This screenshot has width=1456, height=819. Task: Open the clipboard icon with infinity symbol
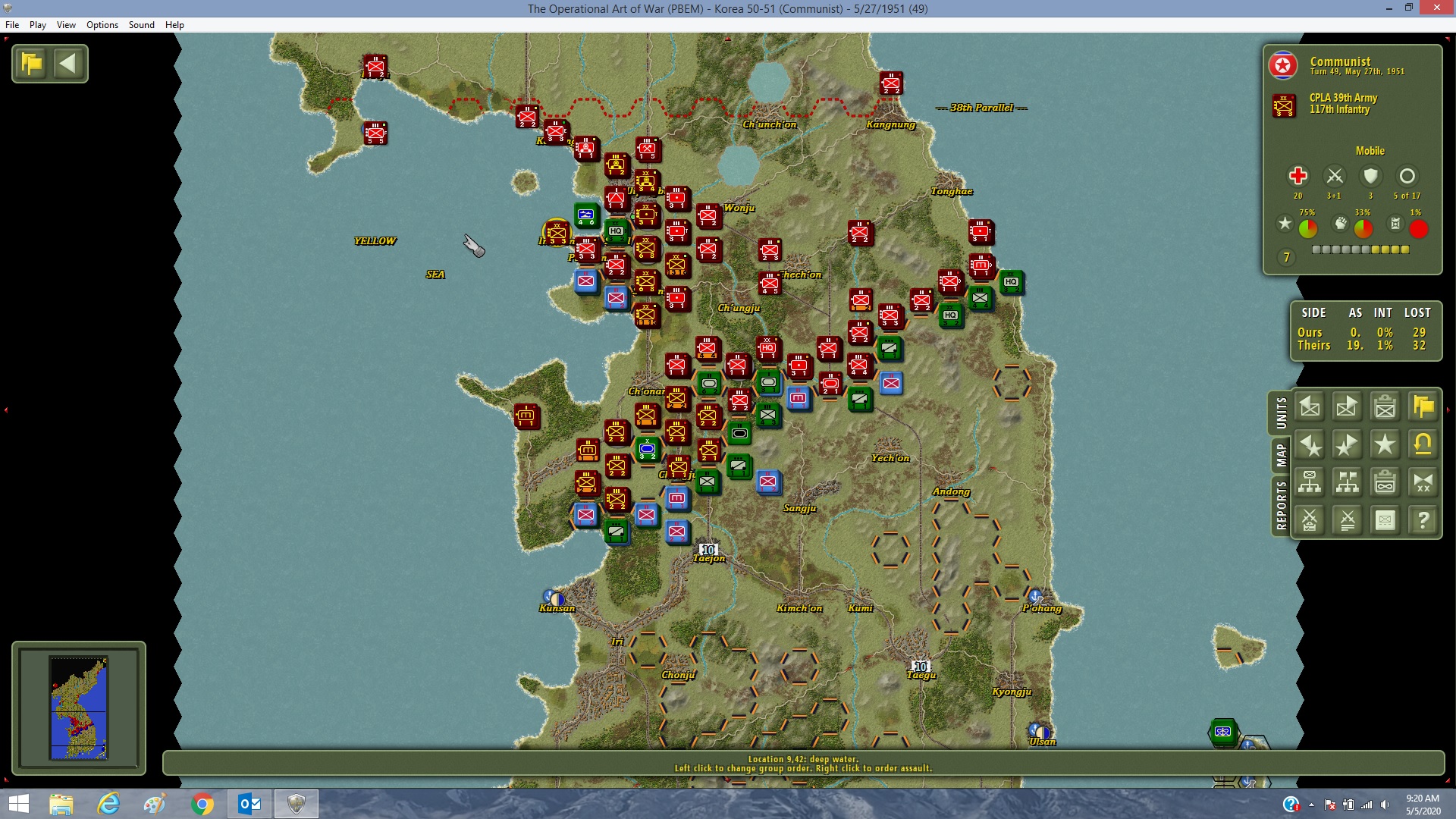point(1385,482)
